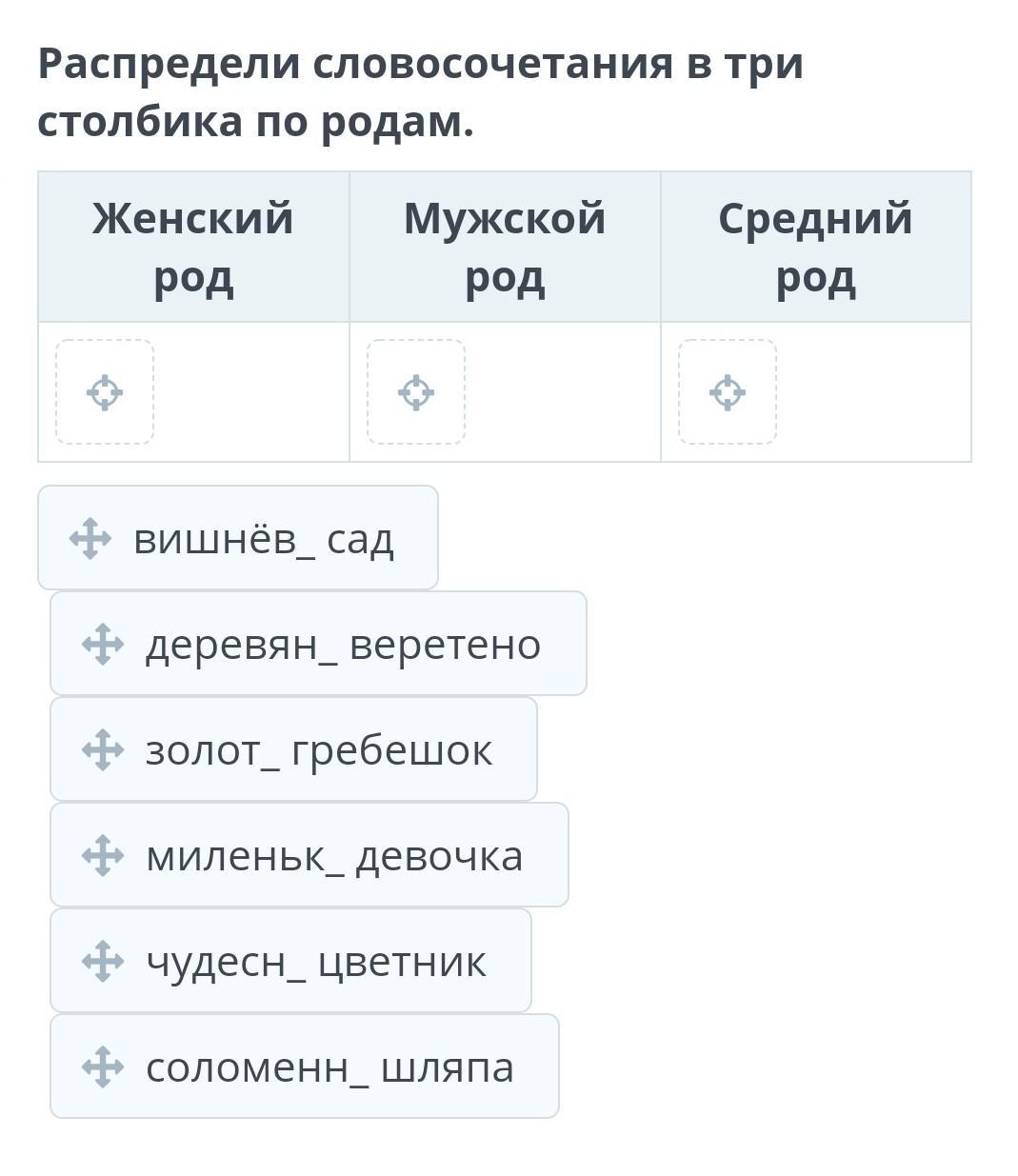Click the target icon under Средний род
1018x1176 pixels.
(x=728, y=392)
